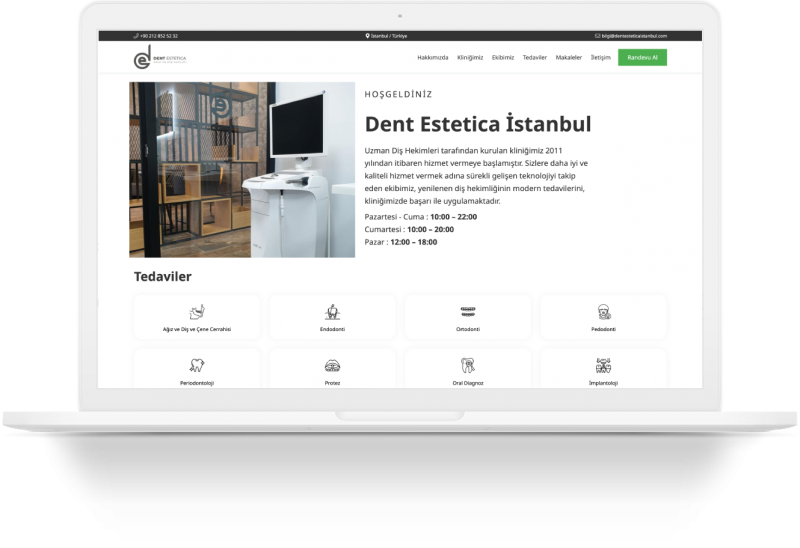Click the Tedaviler section heading
The image size is (800, 548).
[163, 277]
